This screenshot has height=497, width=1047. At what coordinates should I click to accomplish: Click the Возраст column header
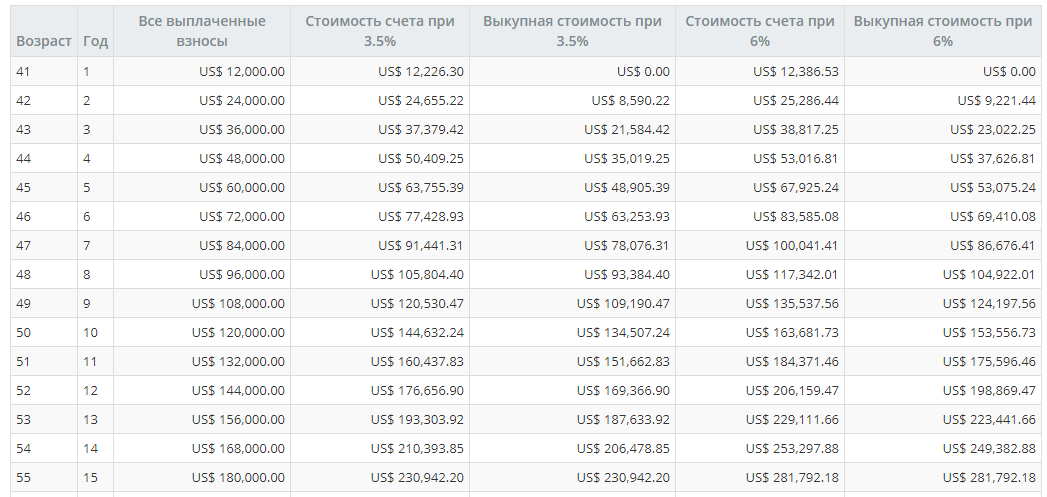(x=43, y=41)
